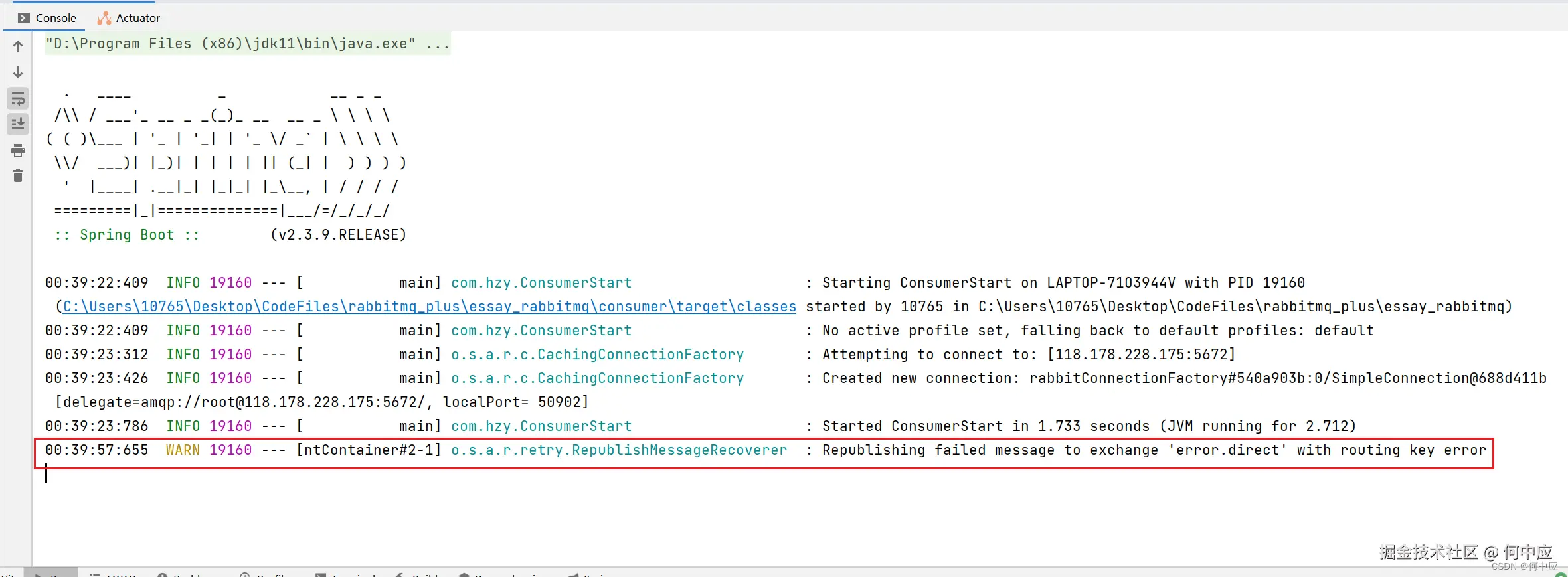
Task: Click the java.exe command line
Action: pyautogui.click(x=248, y=44)
